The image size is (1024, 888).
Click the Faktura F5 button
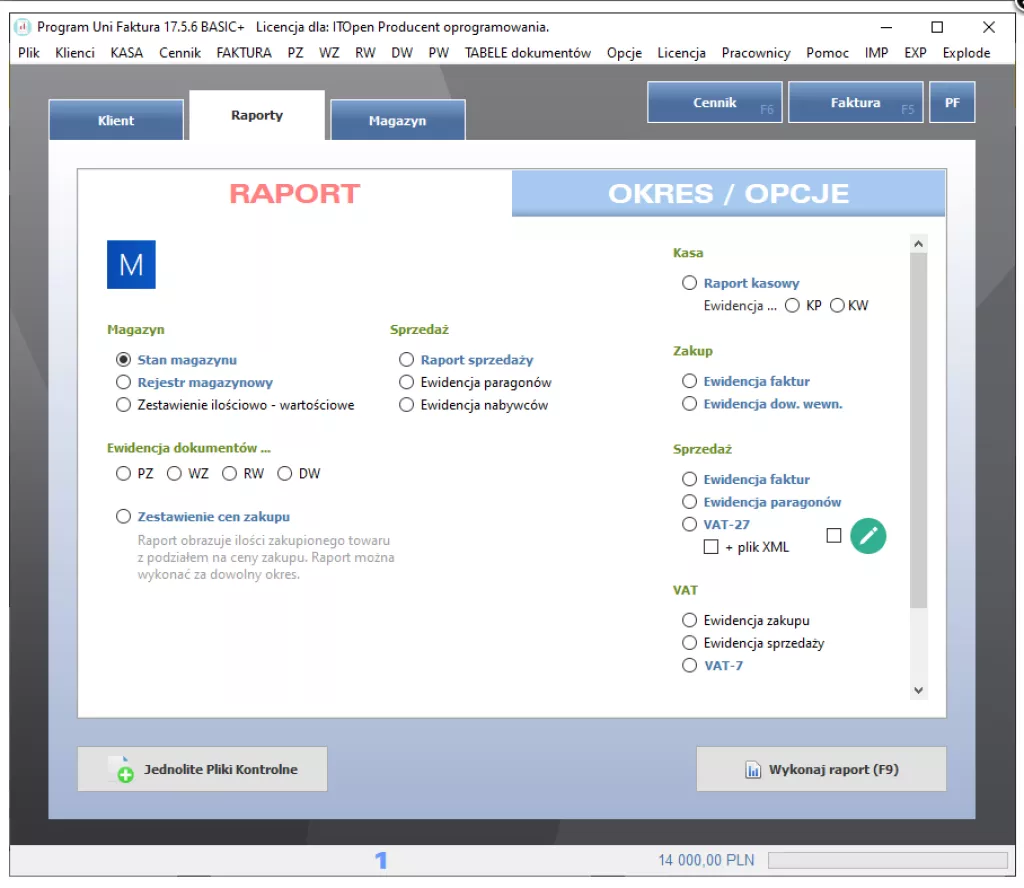(x=856, y=103)
